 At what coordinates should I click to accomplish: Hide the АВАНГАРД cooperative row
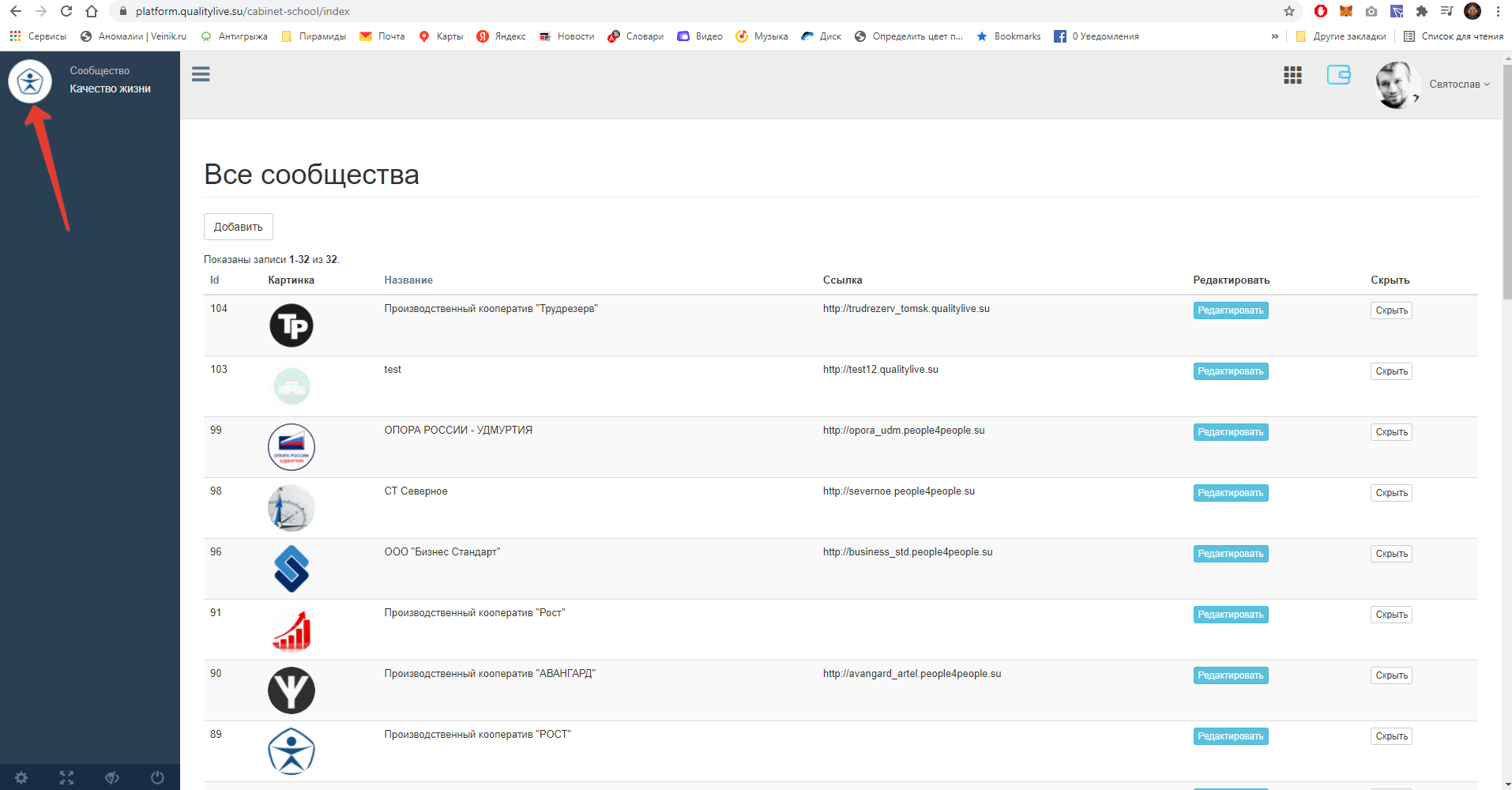[1391, 675]
